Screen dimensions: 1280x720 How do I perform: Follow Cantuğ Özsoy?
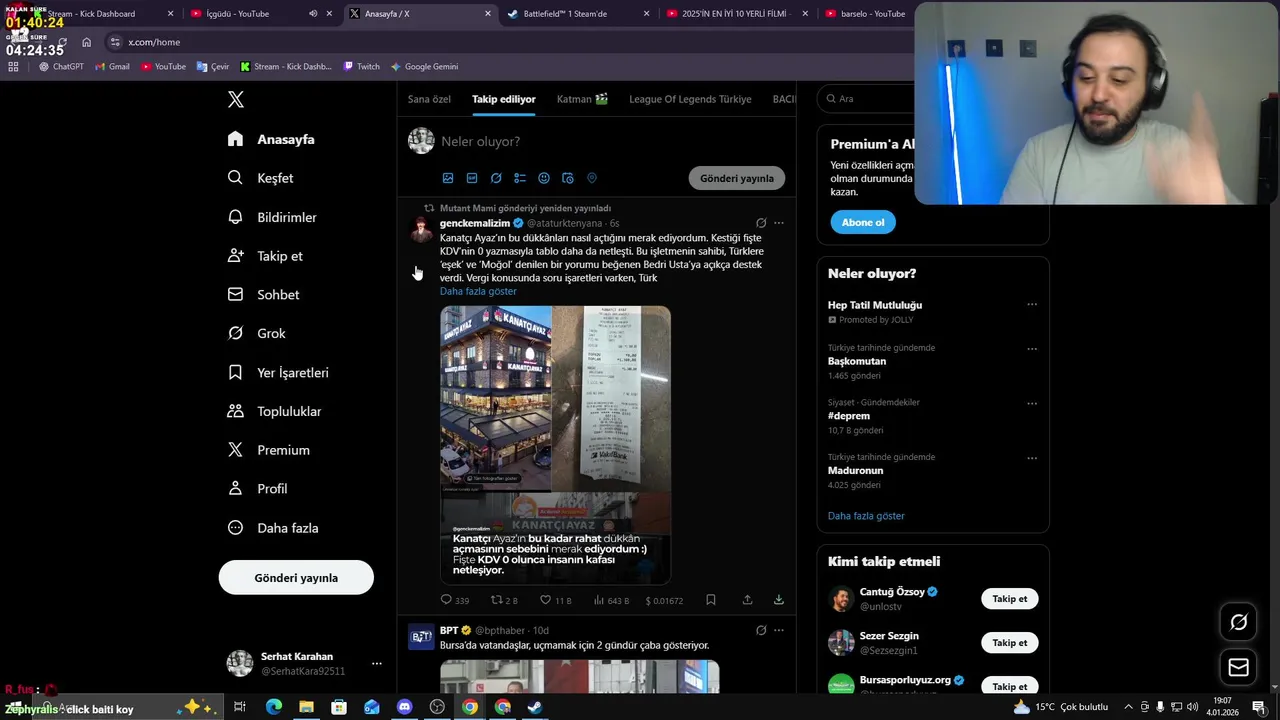(1009, 599)
